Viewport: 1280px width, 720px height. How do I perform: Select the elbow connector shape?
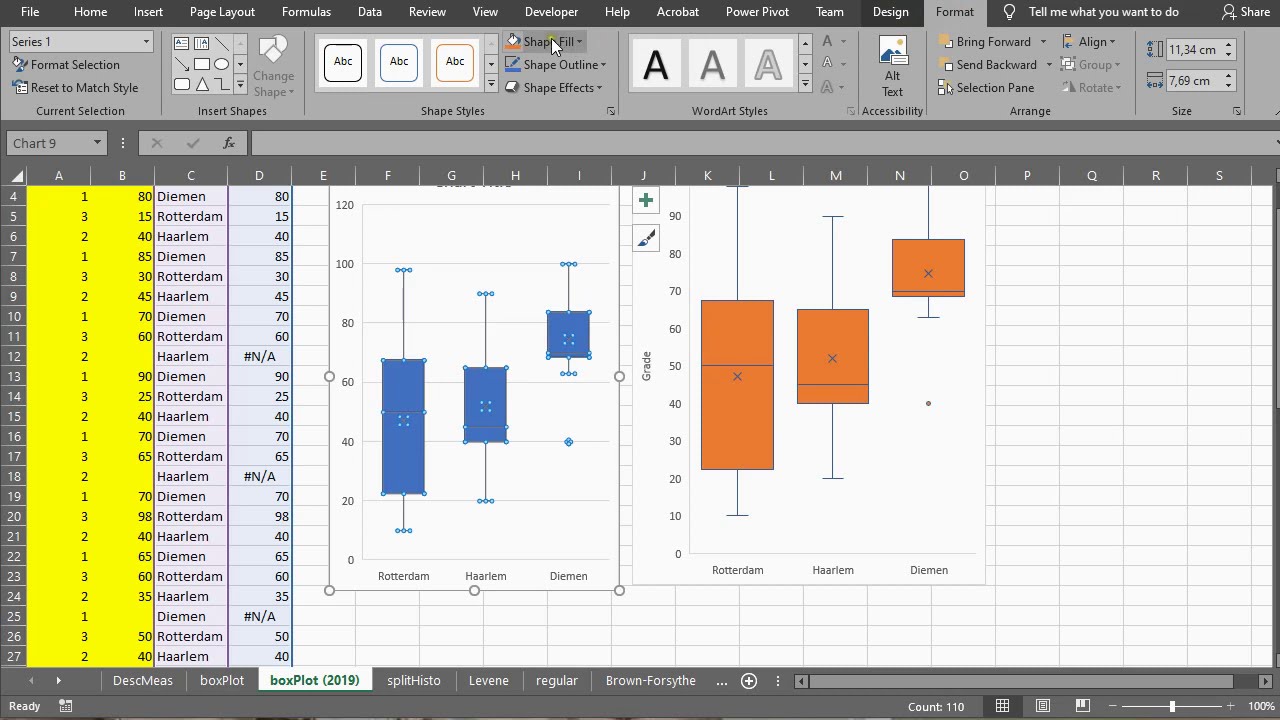tap(221, 84)
